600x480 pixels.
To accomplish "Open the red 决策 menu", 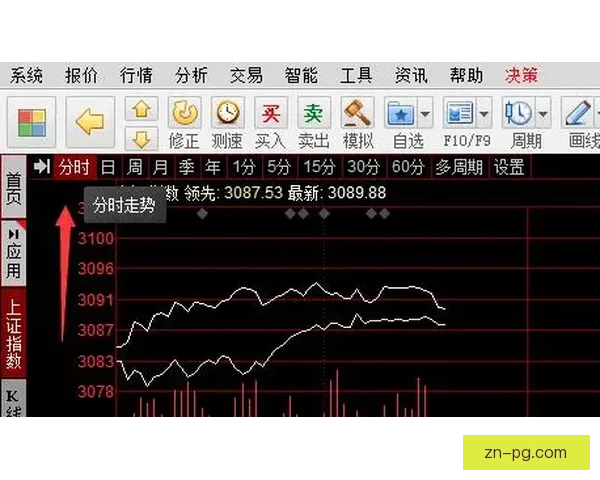I will [x=522, y=75].
